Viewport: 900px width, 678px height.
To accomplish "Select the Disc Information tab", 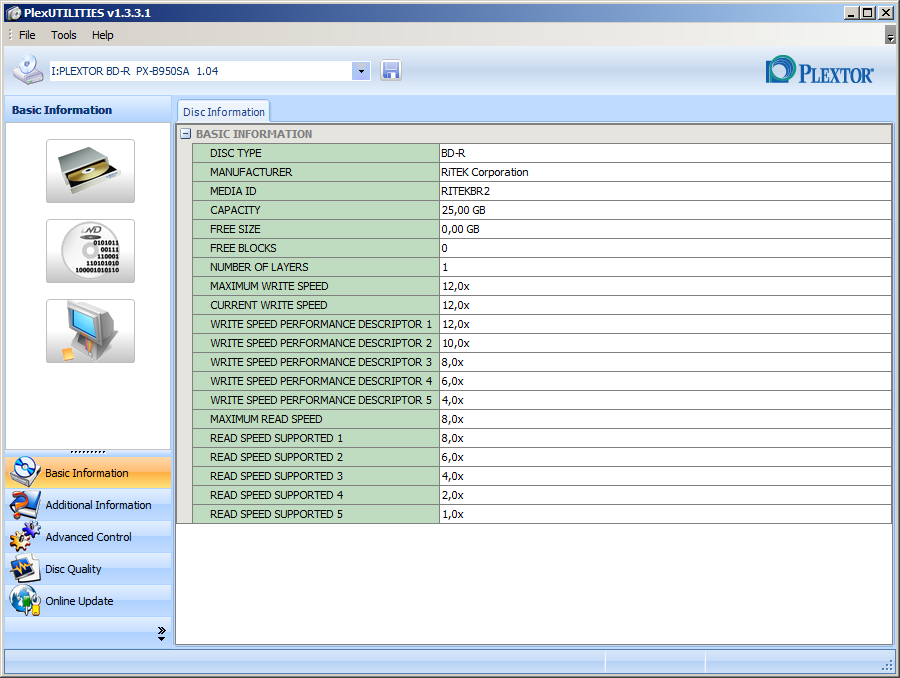I will [x=224, y=112].
